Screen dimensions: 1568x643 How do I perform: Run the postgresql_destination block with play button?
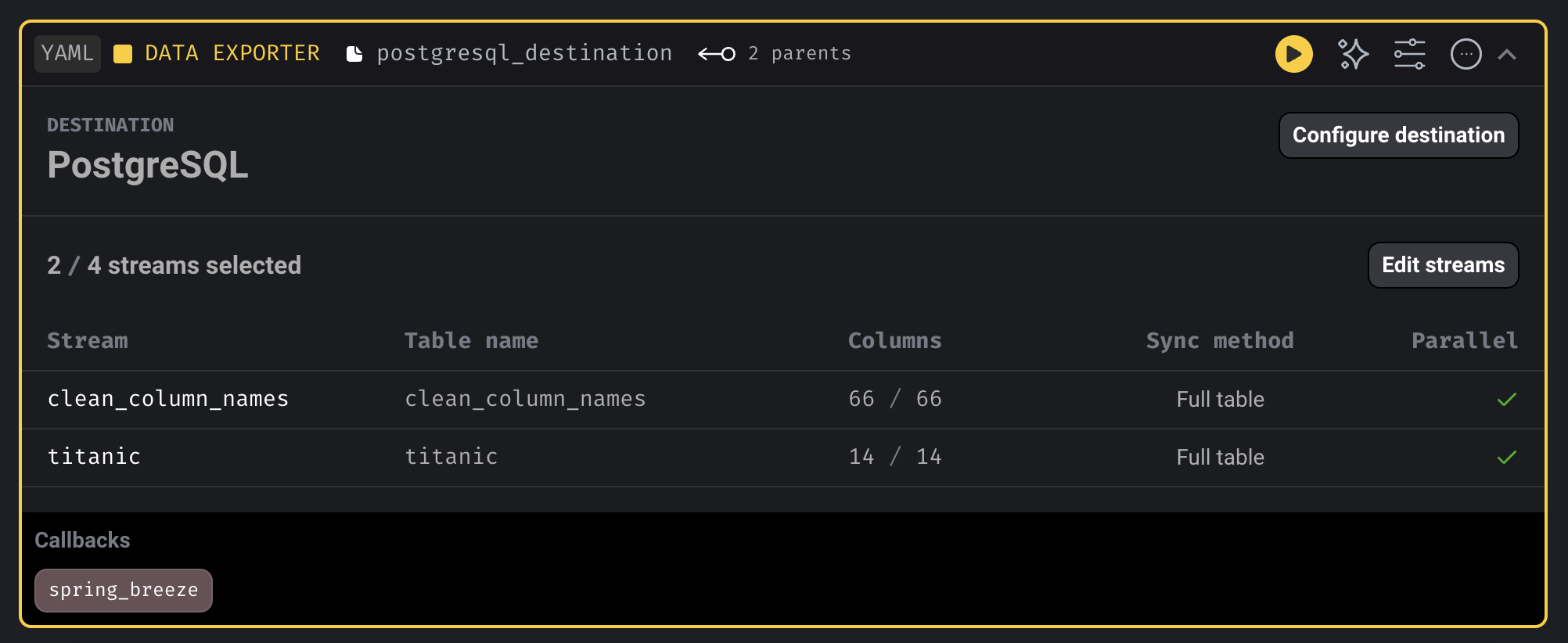tap(1293, 54)
